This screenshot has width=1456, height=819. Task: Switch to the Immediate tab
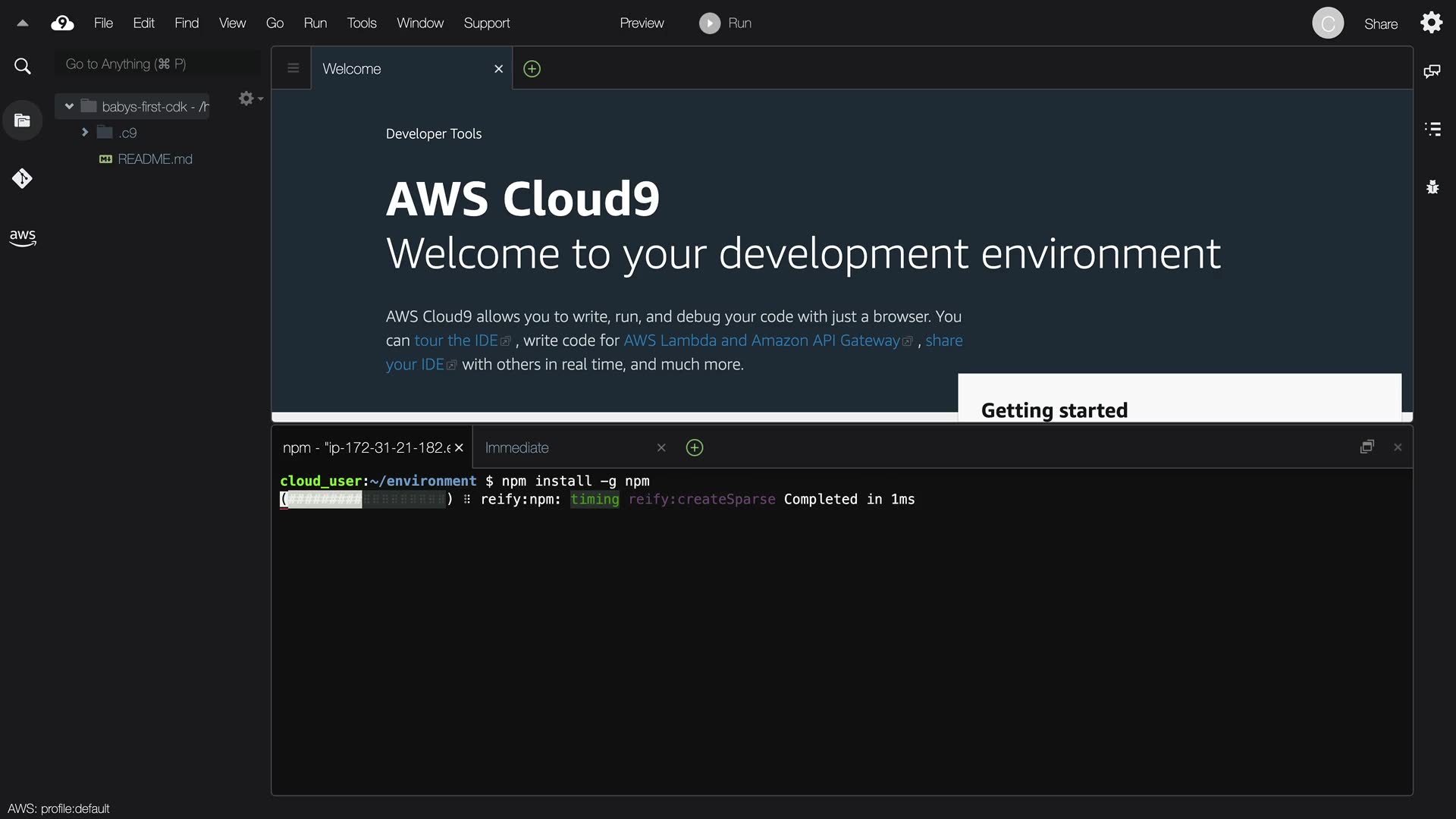(x=517, y=448)
